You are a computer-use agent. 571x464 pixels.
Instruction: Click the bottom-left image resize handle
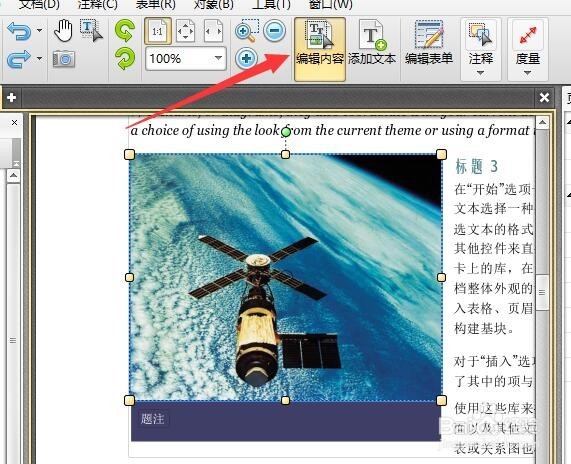[x=130, y=401]
